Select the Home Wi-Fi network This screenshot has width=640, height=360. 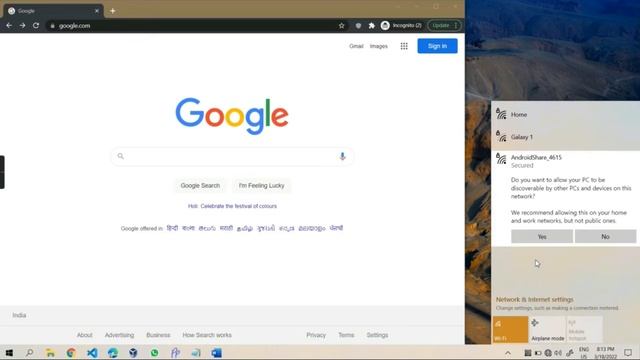pos(565,115)
